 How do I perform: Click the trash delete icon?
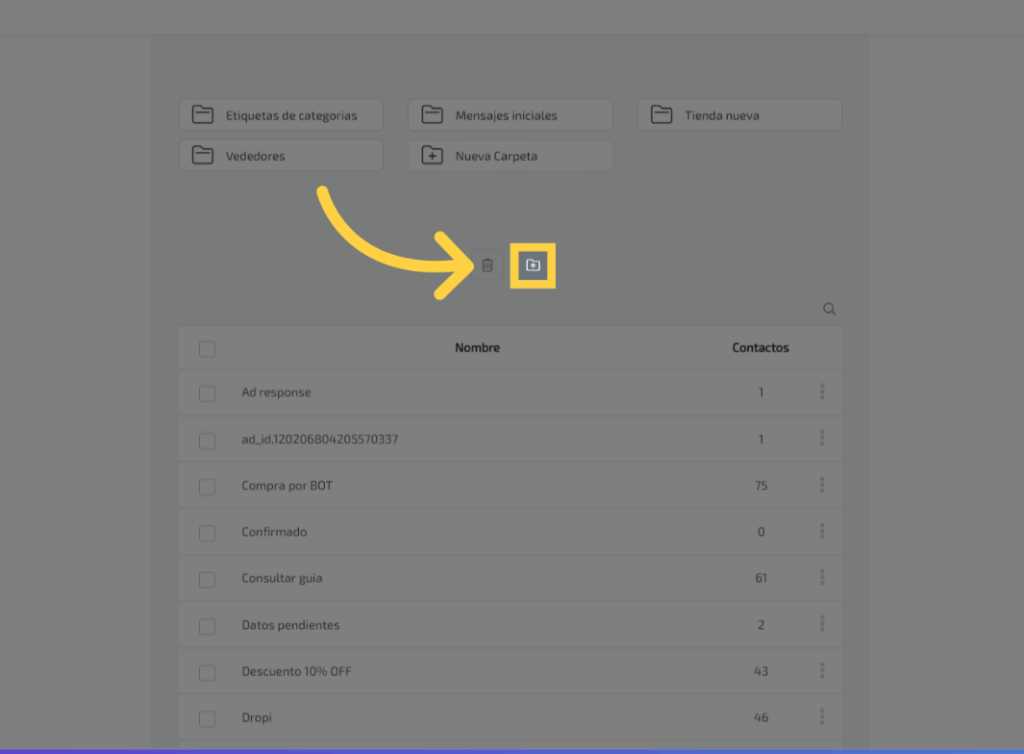pos(487,266)
